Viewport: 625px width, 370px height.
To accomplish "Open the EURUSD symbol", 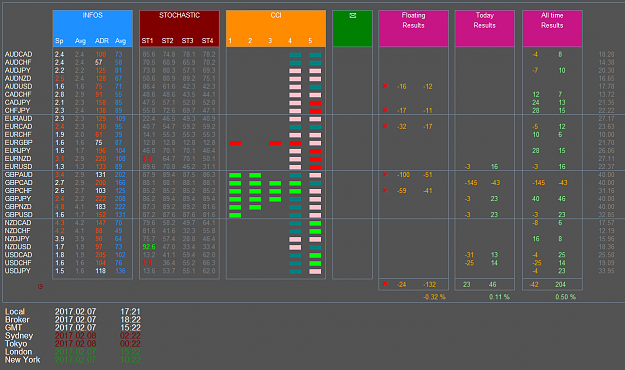I will [18, 166].
